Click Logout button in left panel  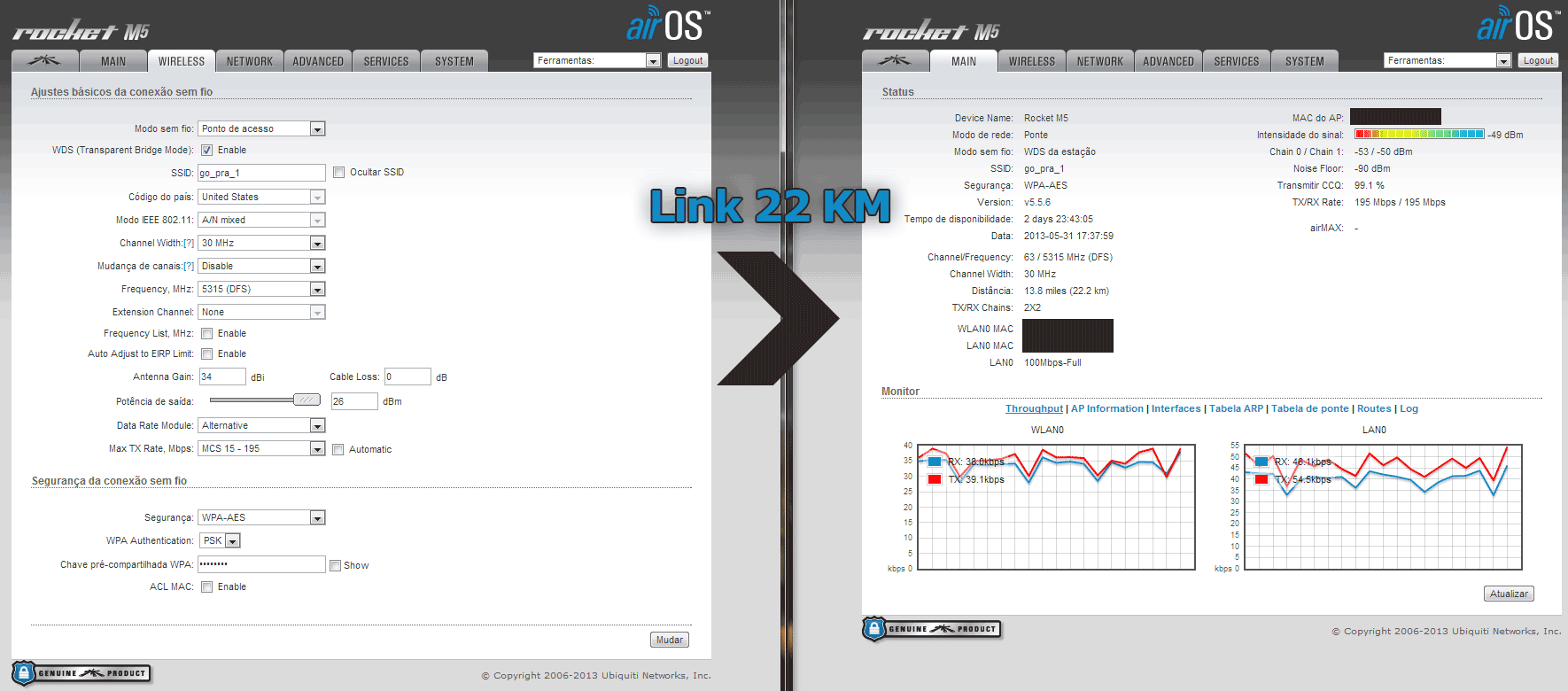(x=688, y=60)
